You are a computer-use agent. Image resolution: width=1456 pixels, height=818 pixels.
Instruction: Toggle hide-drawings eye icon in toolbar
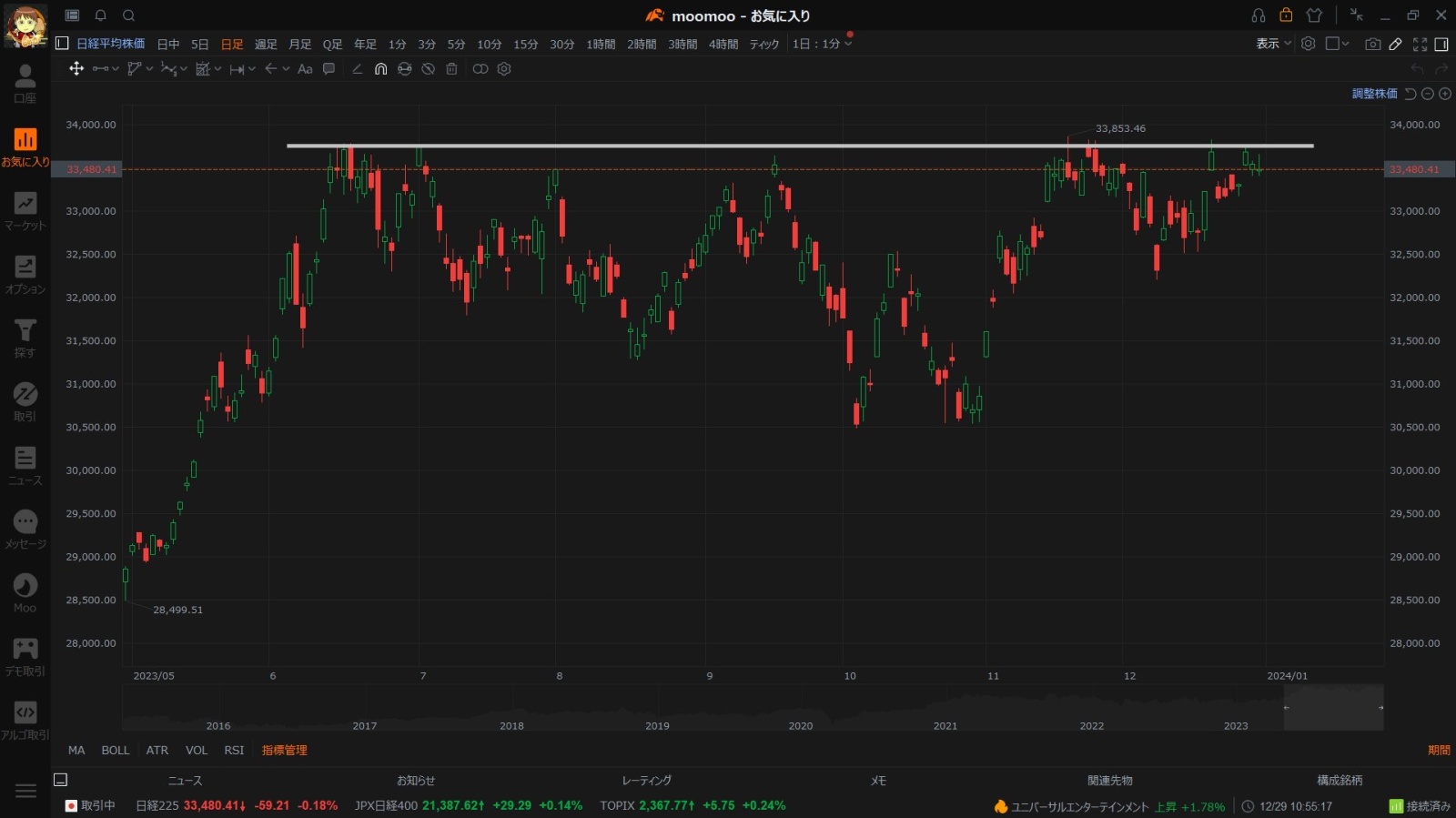click(x=428, y=69)
